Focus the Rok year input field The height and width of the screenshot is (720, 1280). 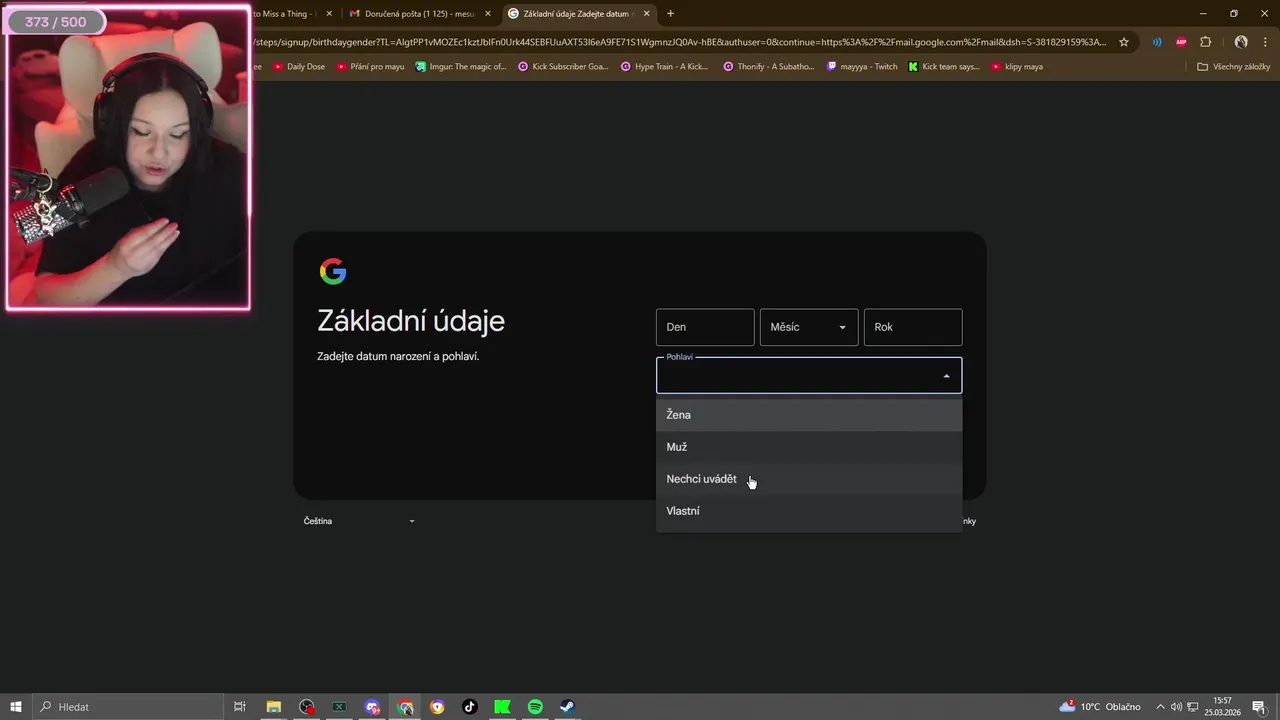pyautogui.click(x=913, y=327)
